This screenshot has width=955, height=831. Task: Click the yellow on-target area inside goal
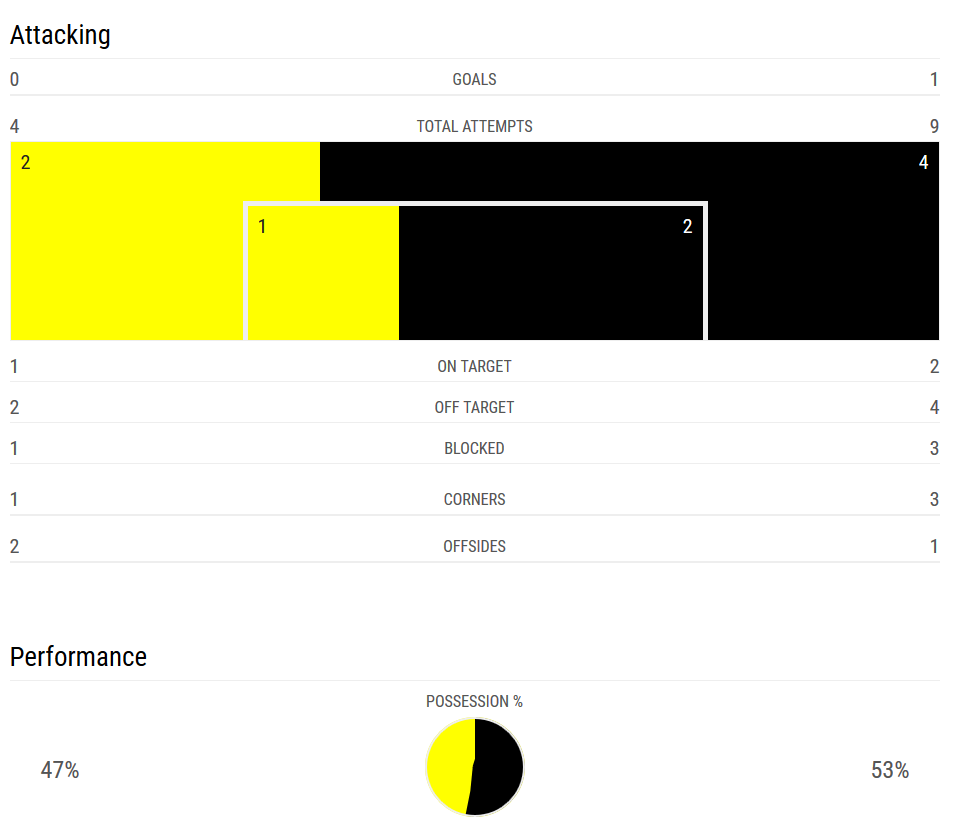click(323, 272)
